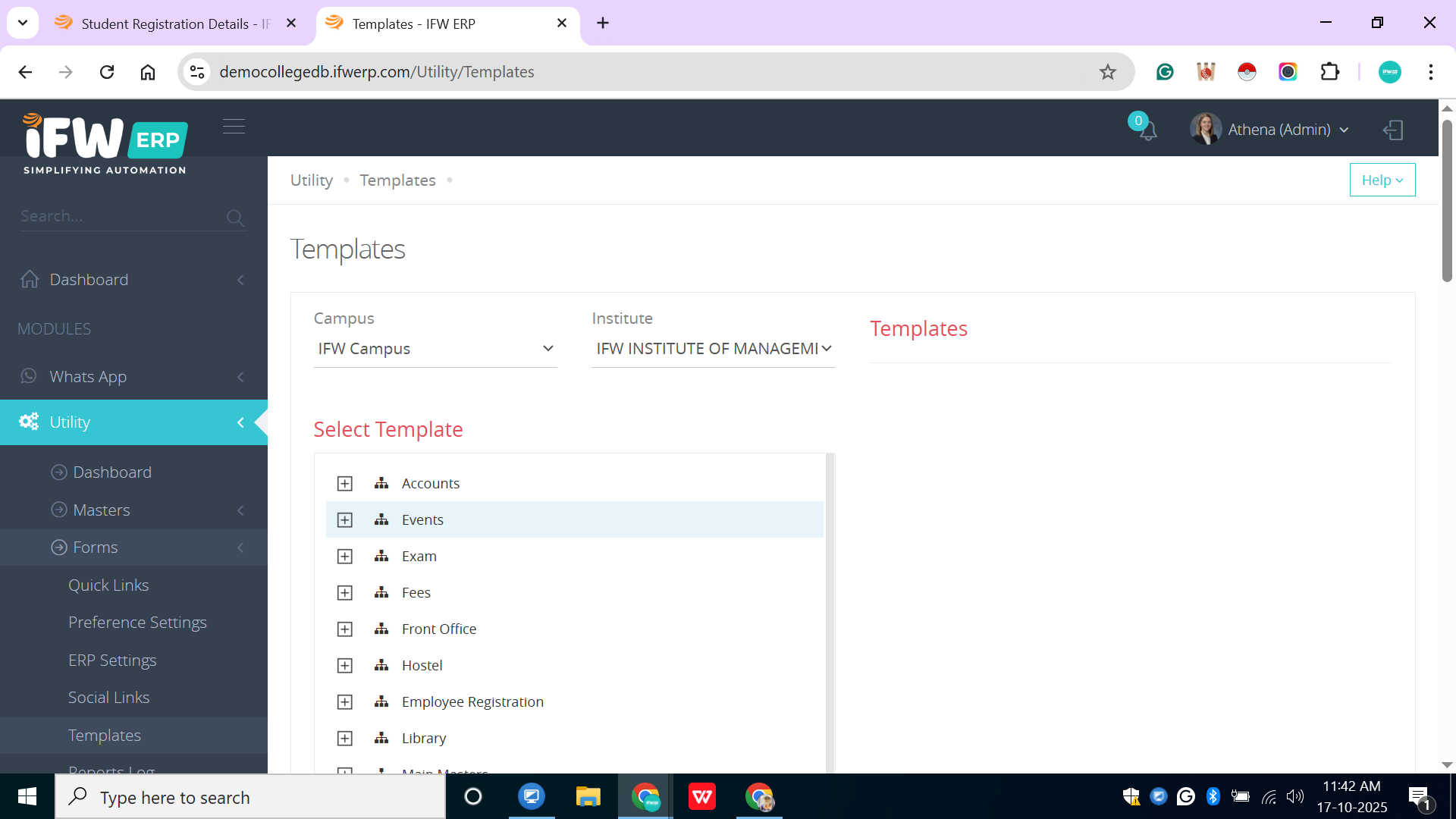
Task: Click the logout icon in header
Action: [1393, 130]
